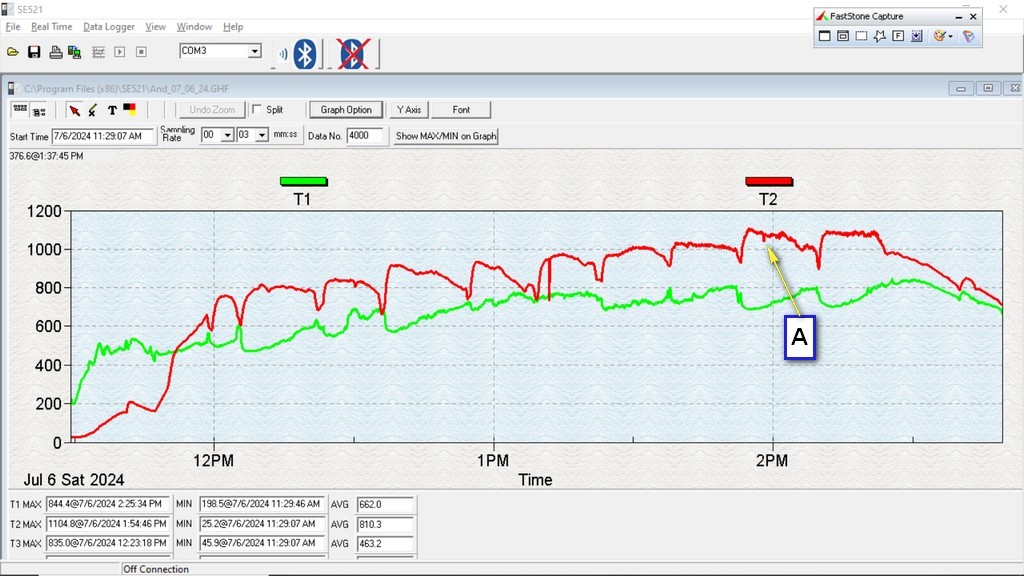
Task: Click the printer icon in toolbar
Action: click(56, 52)
